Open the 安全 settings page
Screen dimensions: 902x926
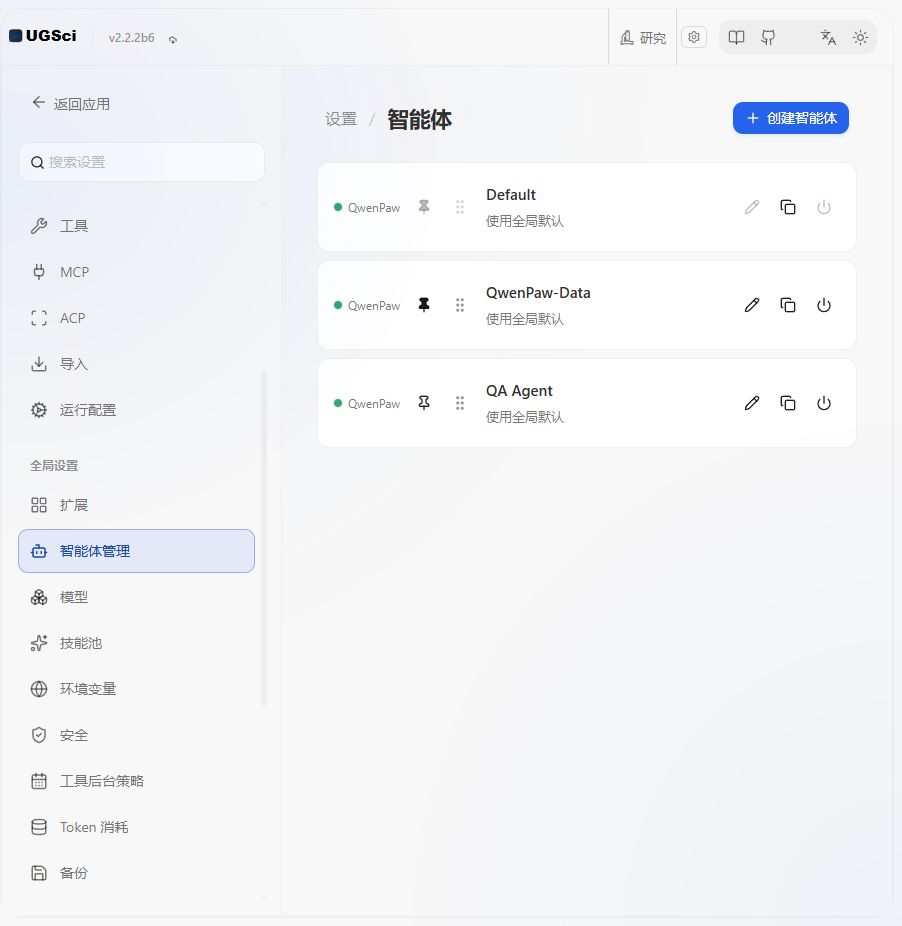[136, 735]
